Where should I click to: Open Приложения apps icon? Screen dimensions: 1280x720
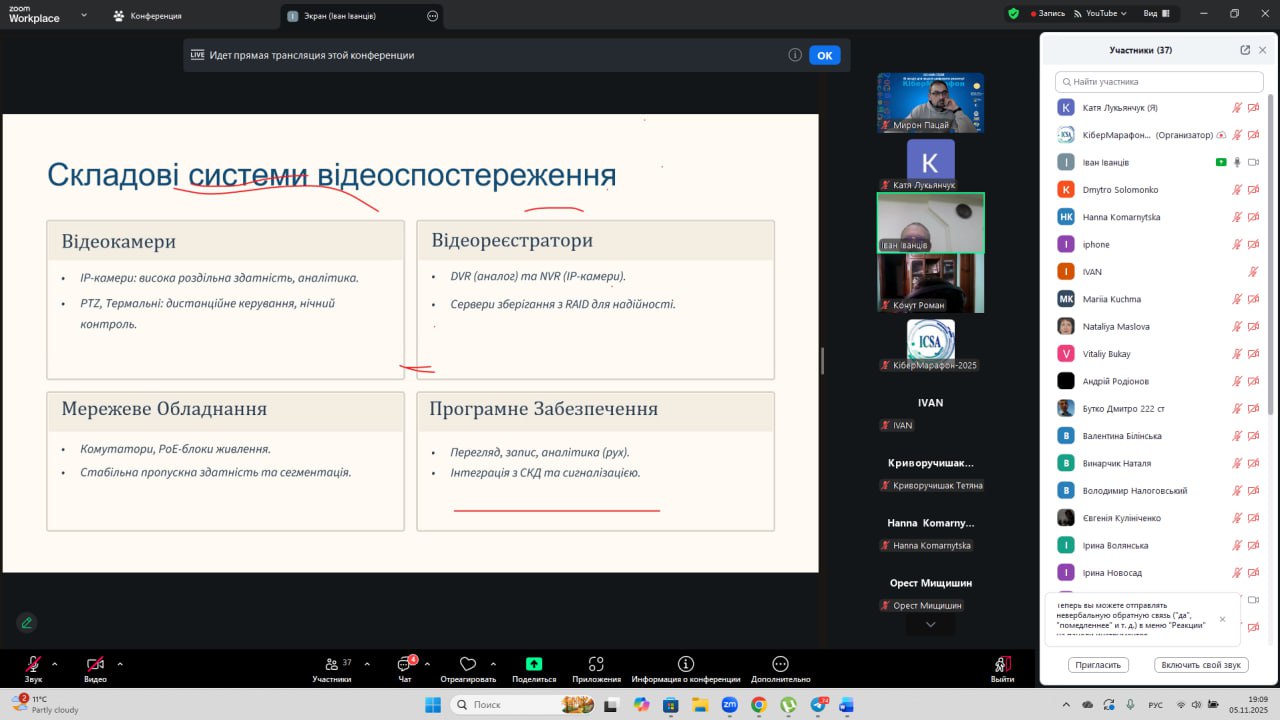pos(596,664)
